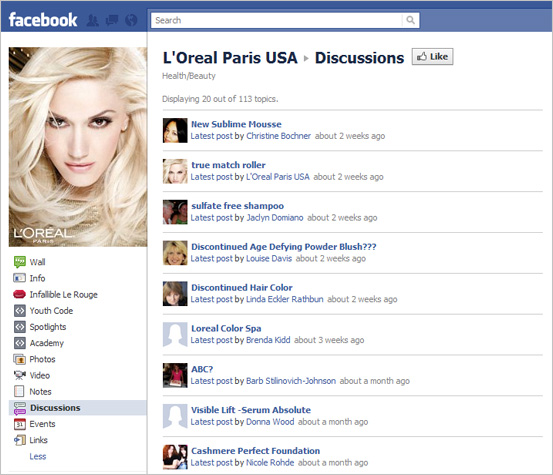Click the Wall speech bubble icon
Screen dimensions: 553x475
(x=20, y=262)
